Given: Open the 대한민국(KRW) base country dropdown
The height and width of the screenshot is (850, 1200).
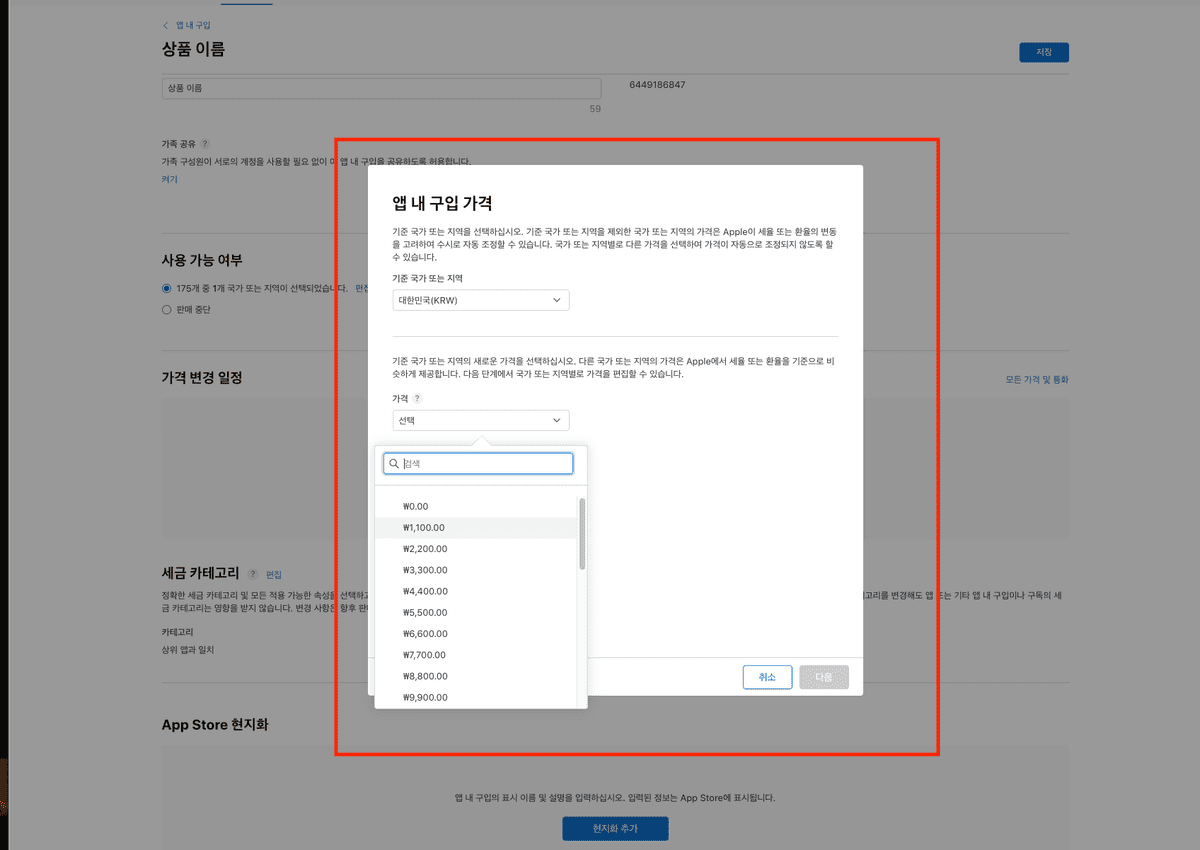Looking at the screenshot, I should point(481,300).
